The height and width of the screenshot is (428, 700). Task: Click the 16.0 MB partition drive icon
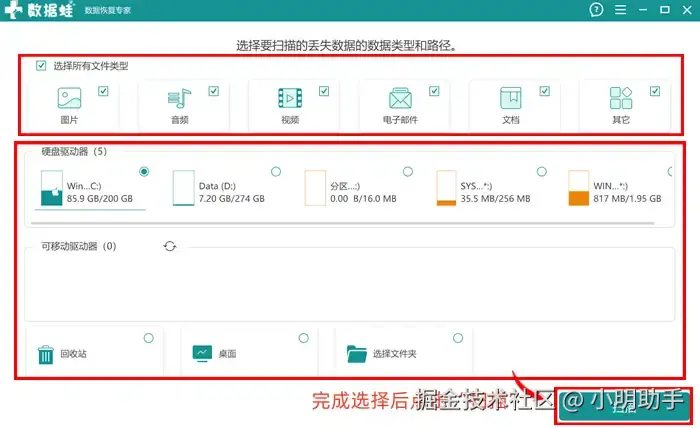tap(315, 188)
